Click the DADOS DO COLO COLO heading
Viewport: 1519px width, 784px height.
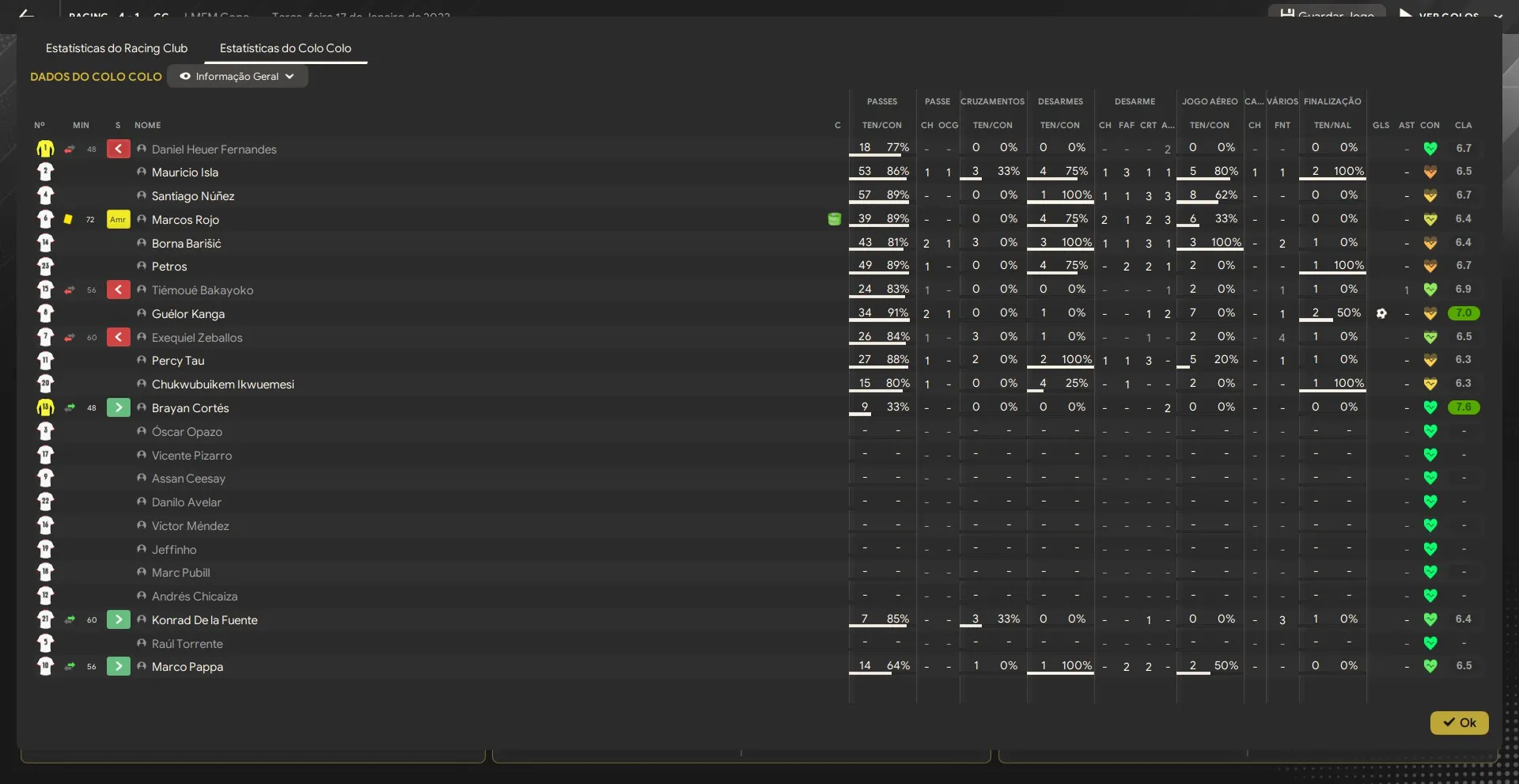point(96,77)
